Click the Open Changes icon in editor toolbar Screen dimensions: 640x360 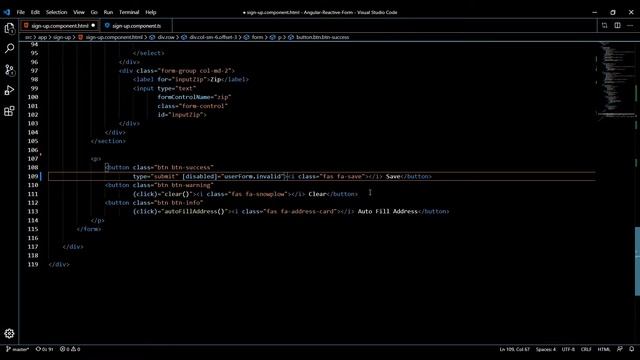[604, 26]
